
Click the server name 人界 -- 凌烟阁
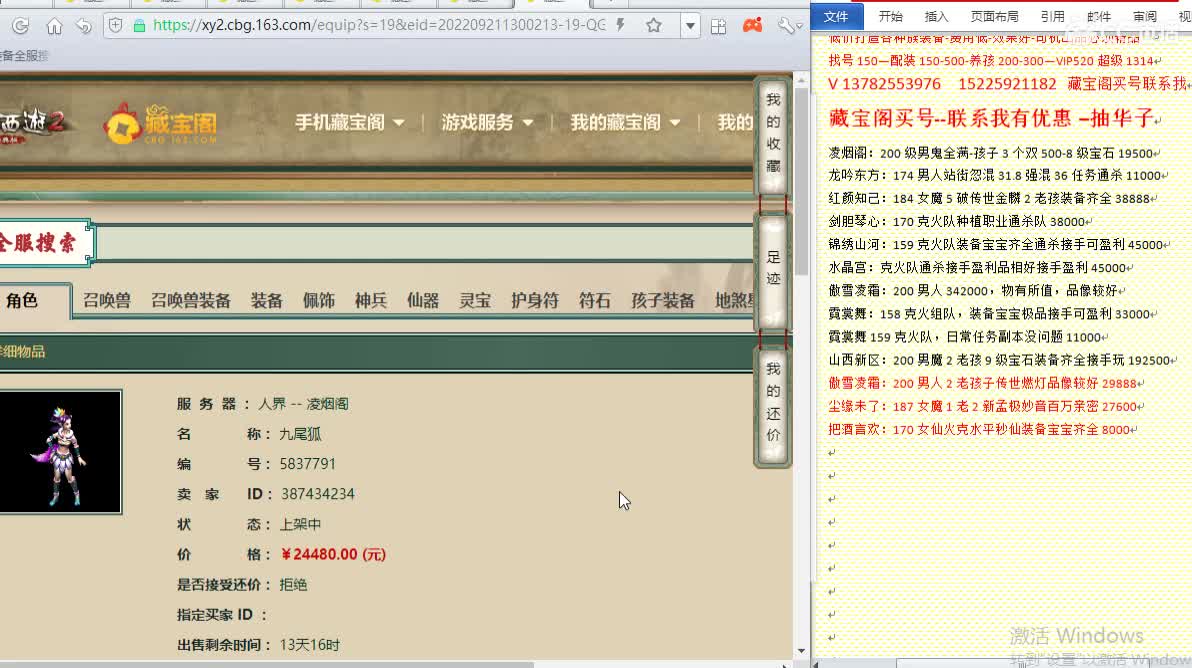(x=303, y=404)
